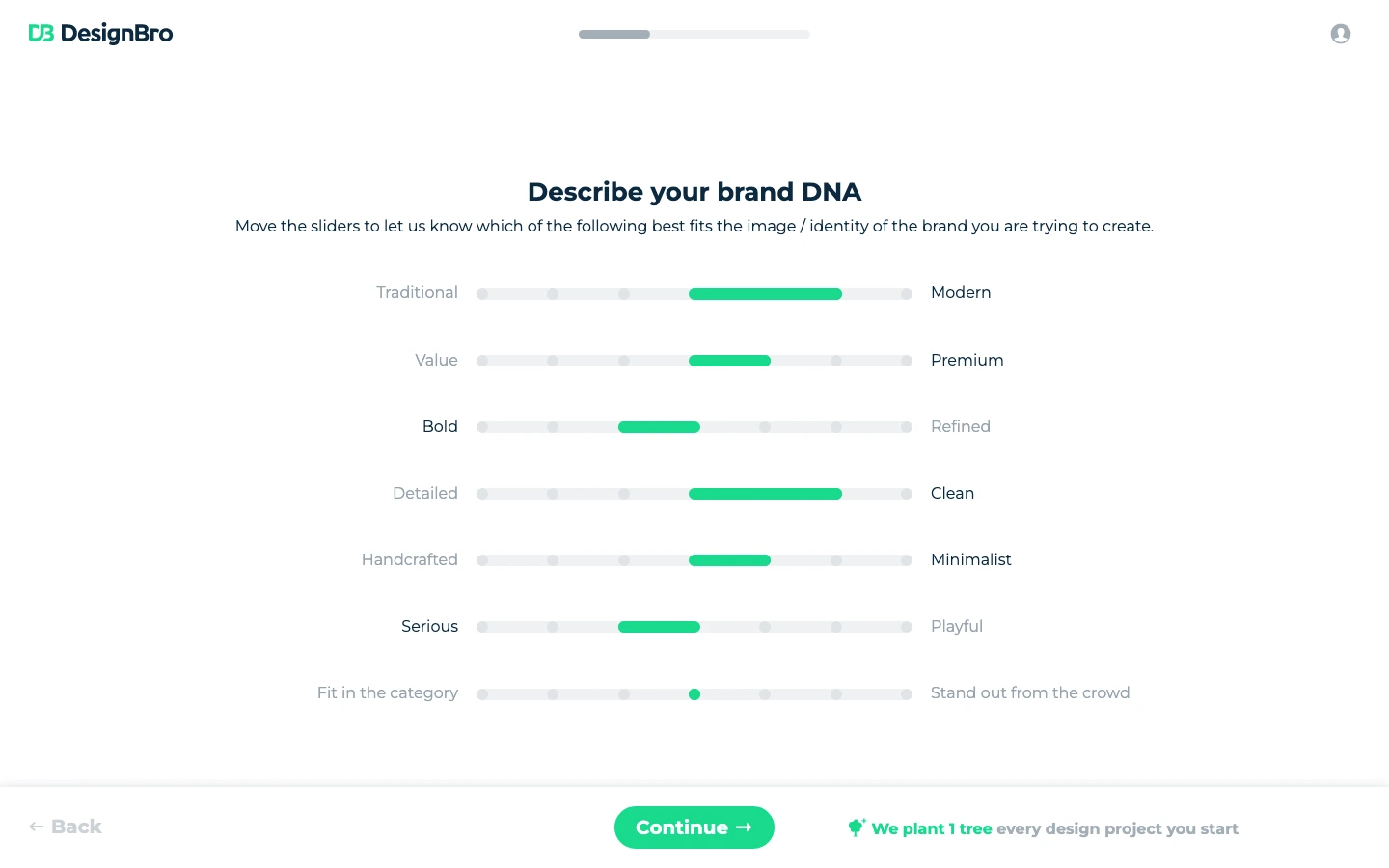Click the DesignBro logo
The width and height of the screenshot is (1389, 868).
[100, 33]
